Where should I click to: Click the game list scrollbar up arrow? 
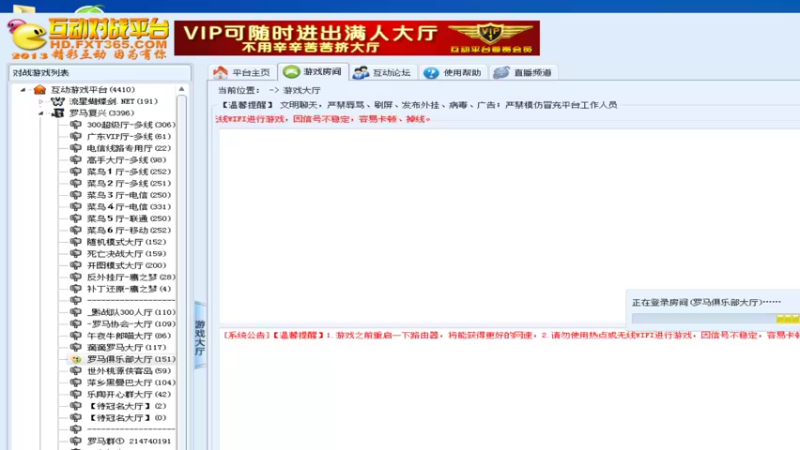click(182, 89)
